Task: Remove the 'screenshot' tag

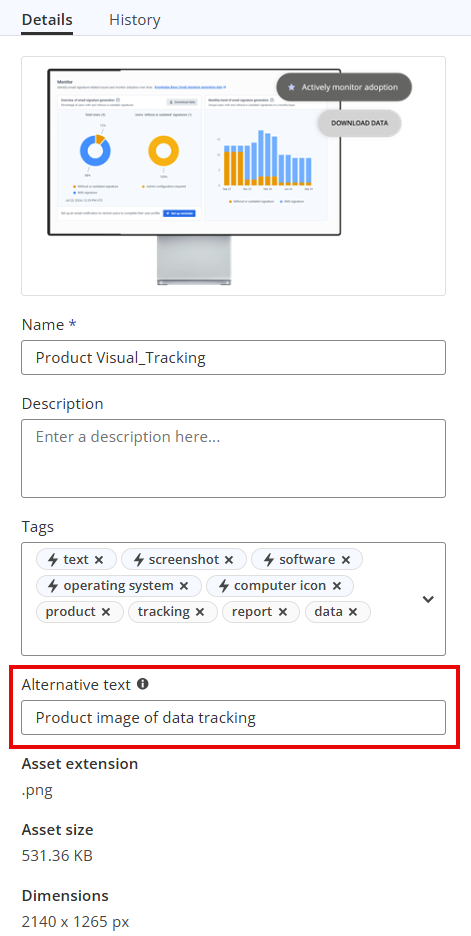Action: click(x=229, y=560)
